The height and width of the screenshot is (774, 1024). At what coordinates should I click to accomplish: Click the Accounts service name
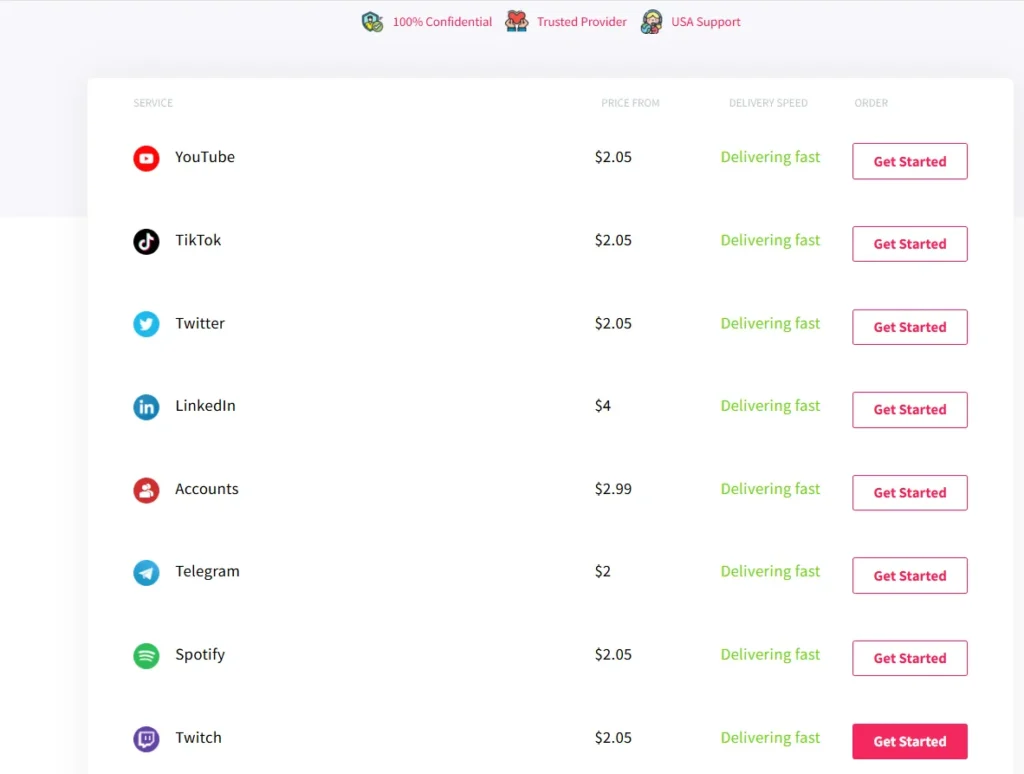pyautogui.click(x=206, y=489)
